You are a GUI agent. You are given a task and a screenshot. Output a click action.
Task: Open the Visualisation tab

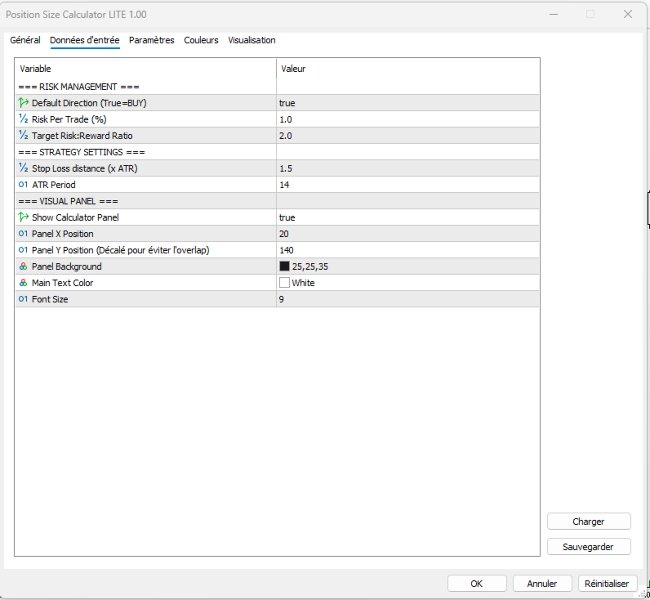click(252, 40)
